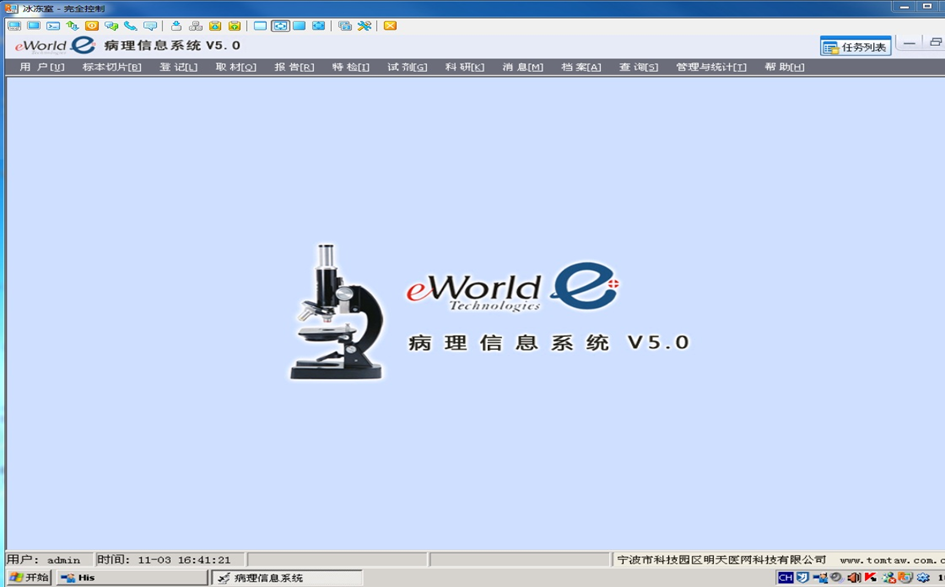Click the green double chat bubbles icon
Image resolution: width=945 pixels, height=587 pixels.
pos(111,26)
